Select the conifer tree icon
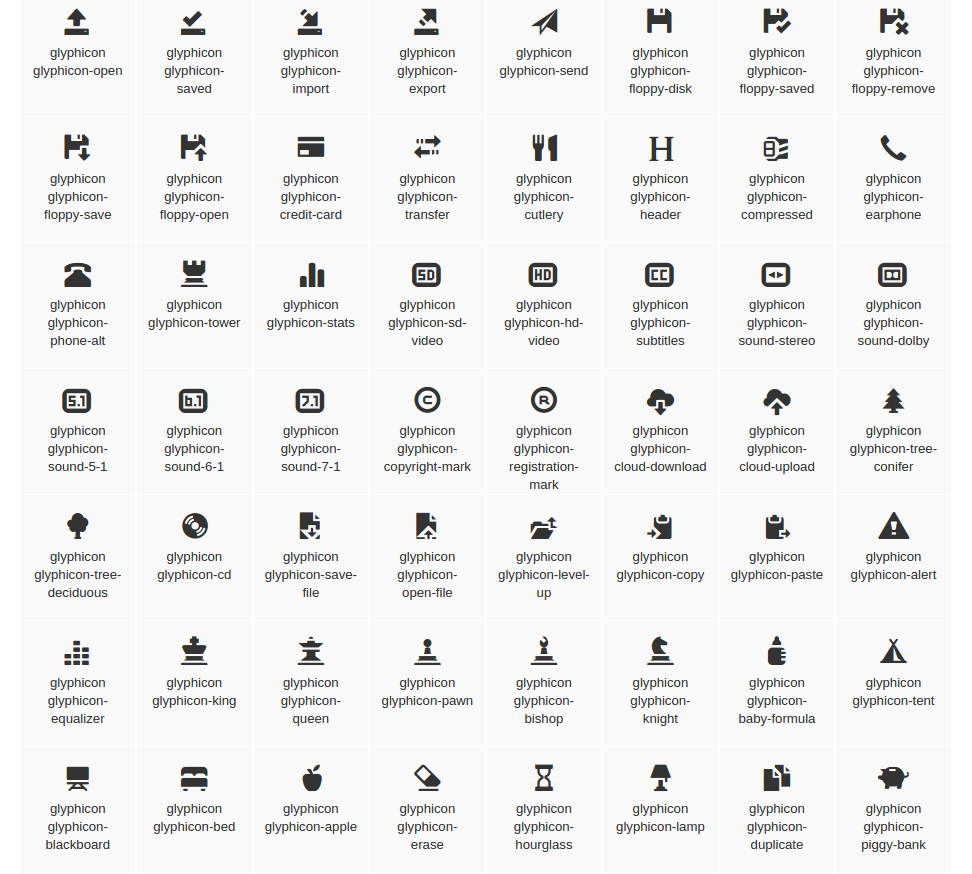 coord(893,401)
